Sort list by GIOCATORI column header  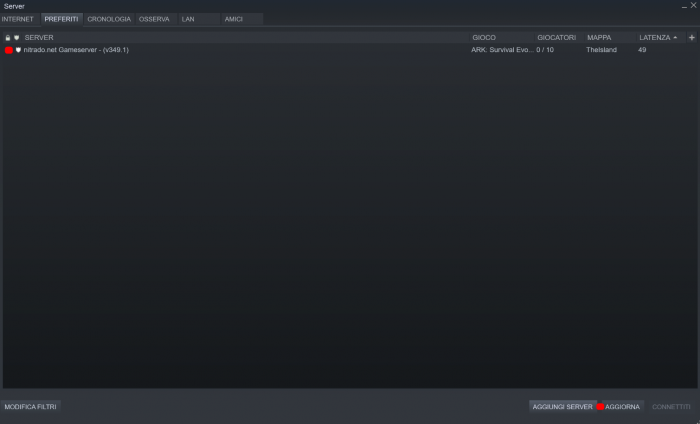pyautogui.click(x=556, y=38)
